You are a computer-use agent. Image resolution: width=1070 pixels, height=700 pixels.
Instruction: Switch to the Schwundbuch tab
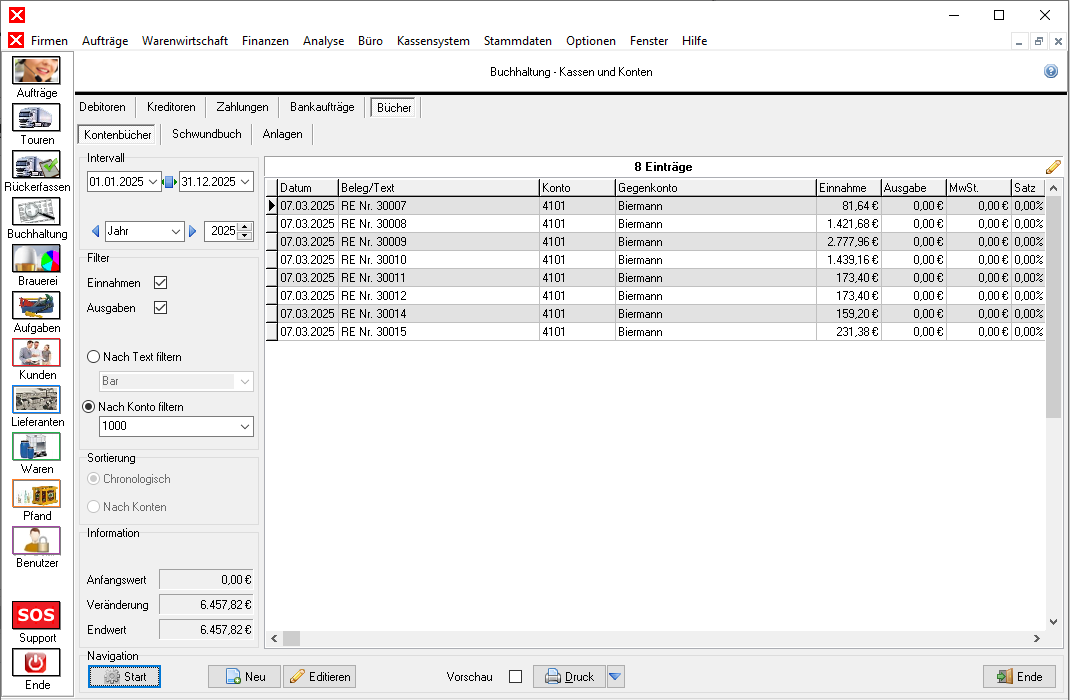206,134
